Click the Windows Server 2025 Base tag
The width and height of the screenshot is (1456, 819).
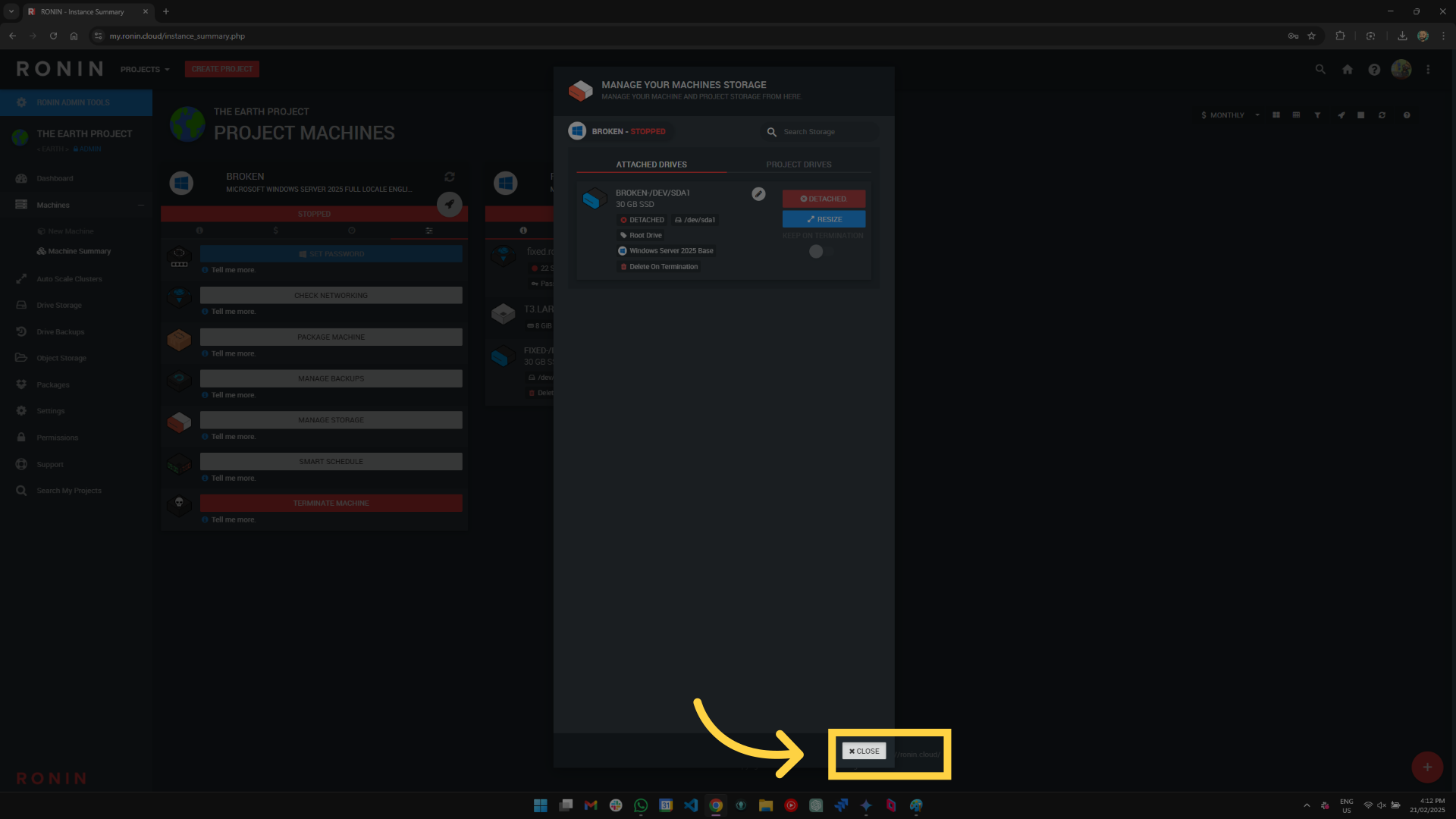coord(666,251)
